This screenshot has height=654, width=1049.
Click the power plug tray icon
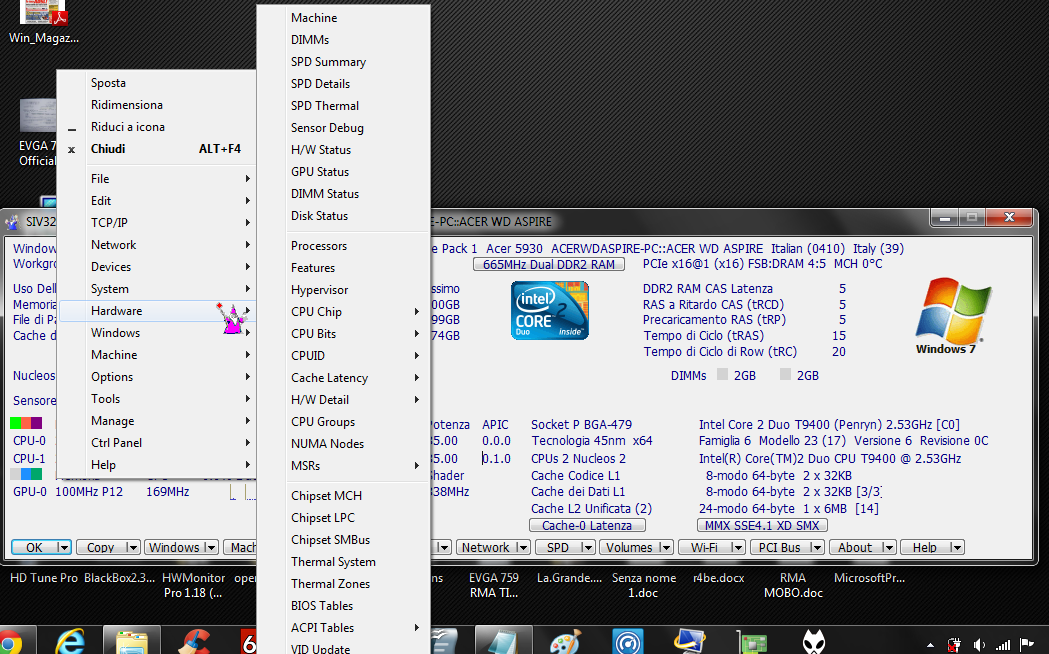(955, 645)
